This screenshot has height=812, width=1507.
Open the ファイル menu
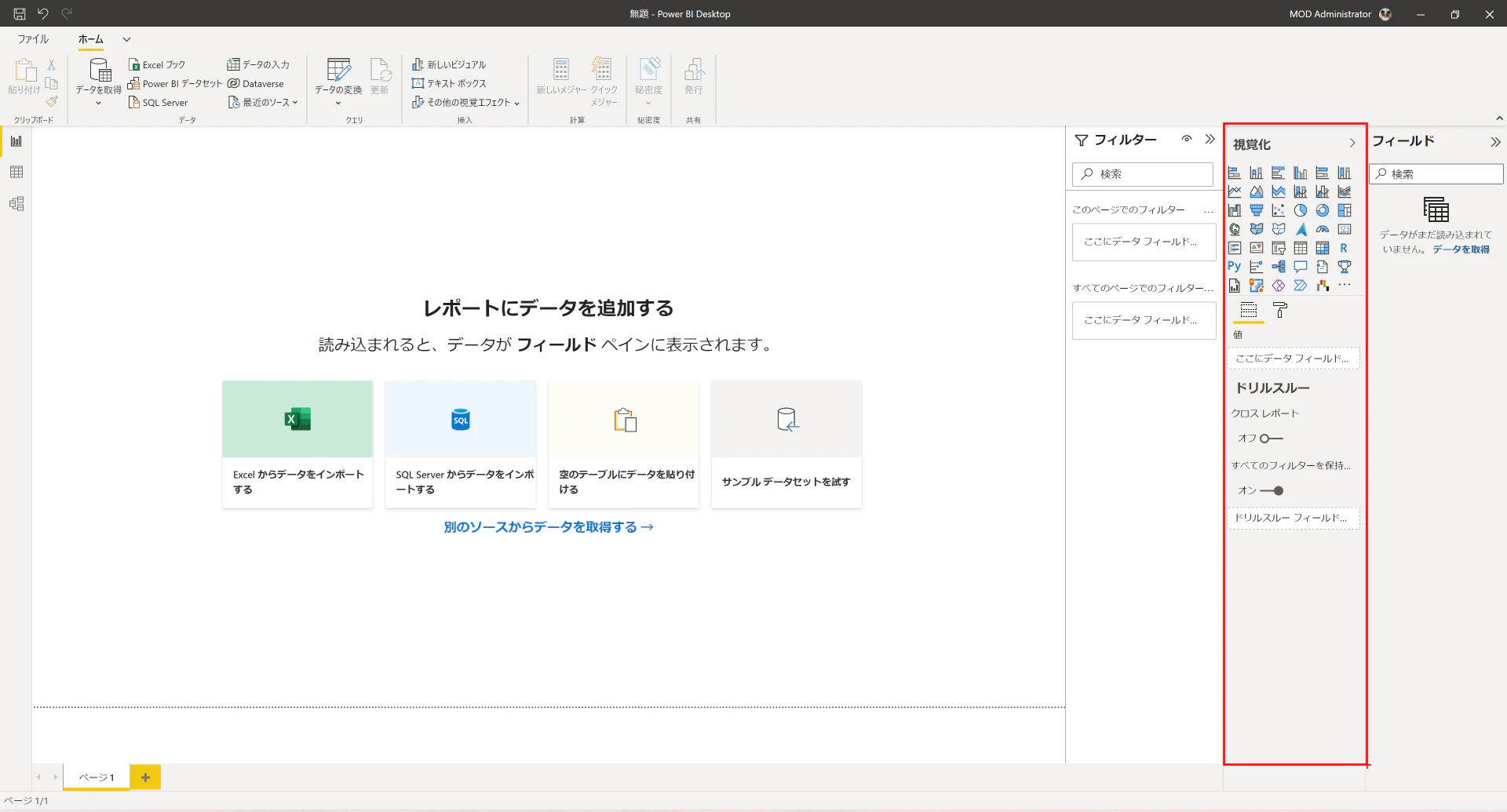coord(33,39)
